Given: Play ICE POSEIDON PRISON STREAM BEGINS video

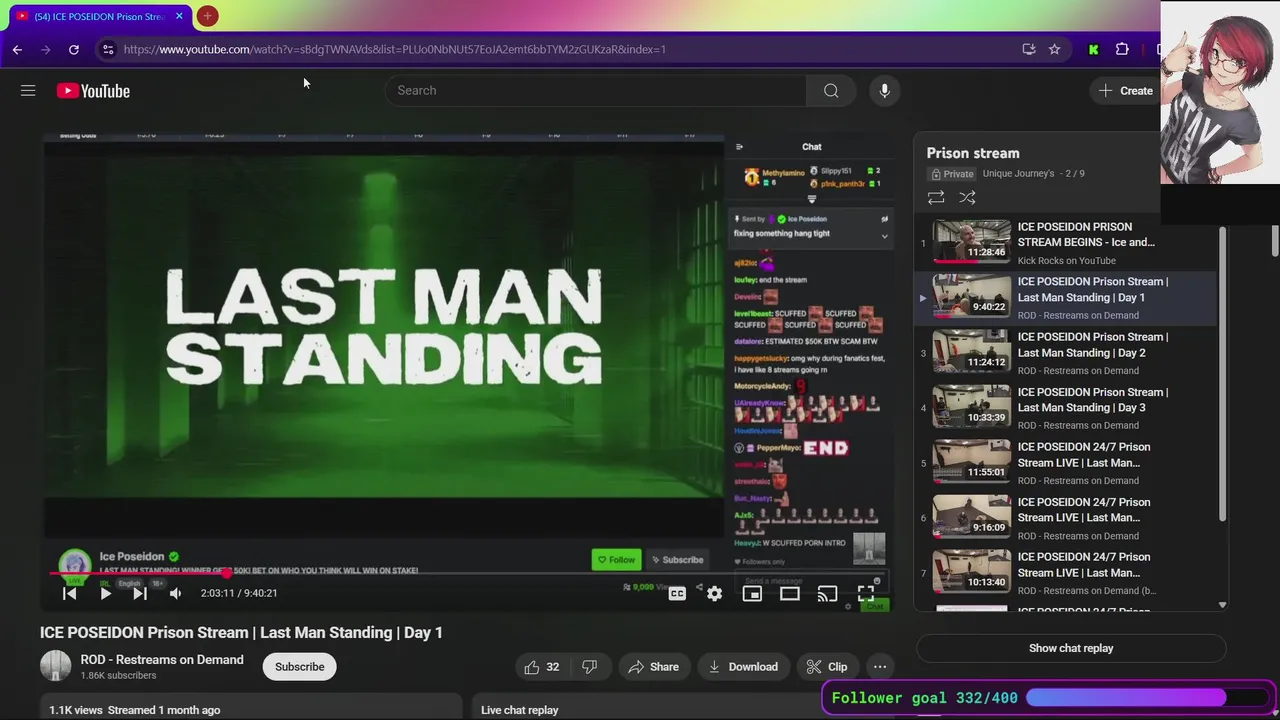Looking at the screenshot, I should coord(1067,243).
